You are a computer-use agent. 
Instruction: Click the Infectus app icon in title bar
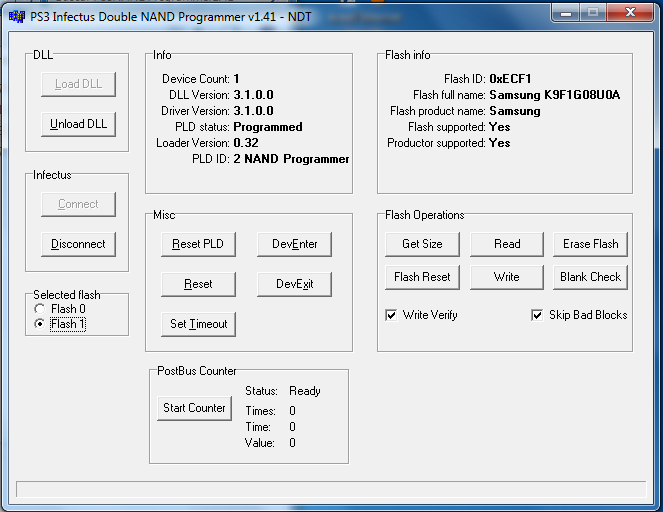pos(17,17)
